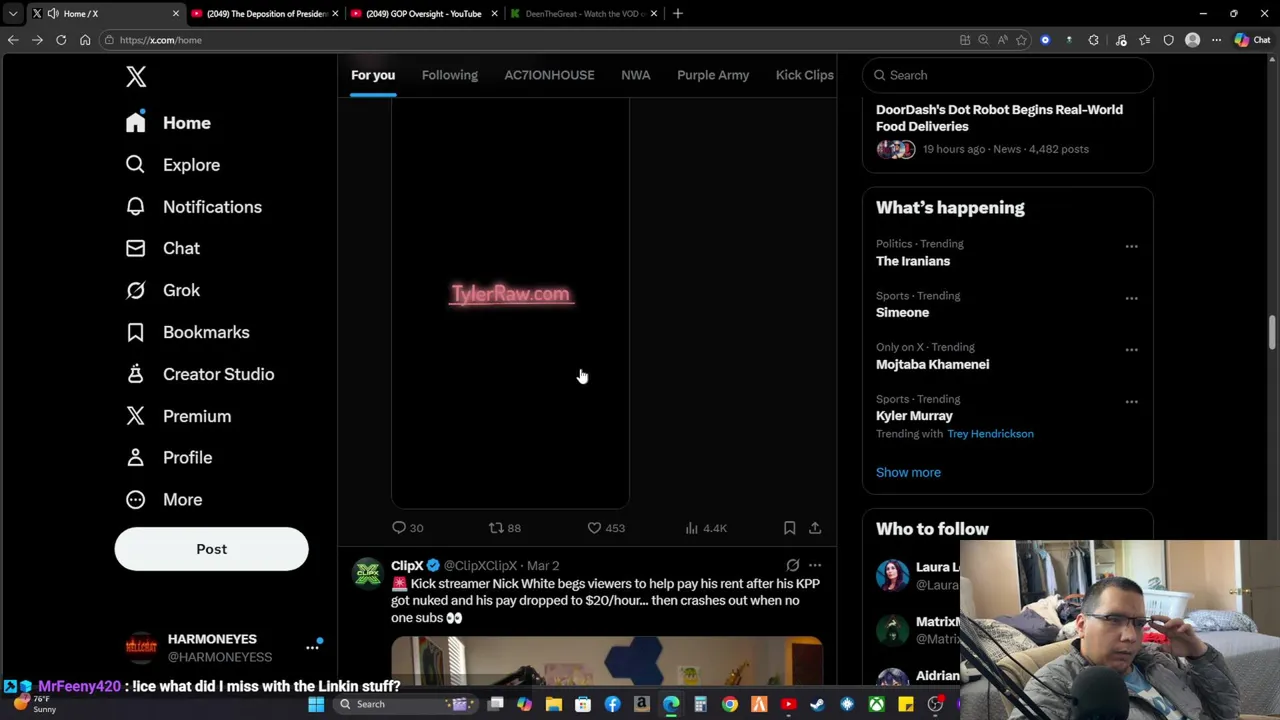Open ClipX profile avatar

[x=368, y=574]
